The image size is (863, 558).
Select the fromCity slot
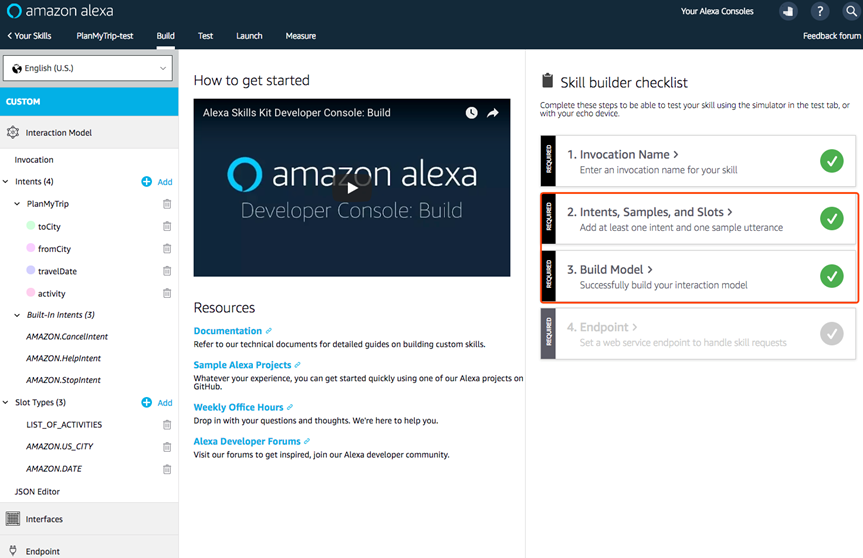tap(54, 249)
